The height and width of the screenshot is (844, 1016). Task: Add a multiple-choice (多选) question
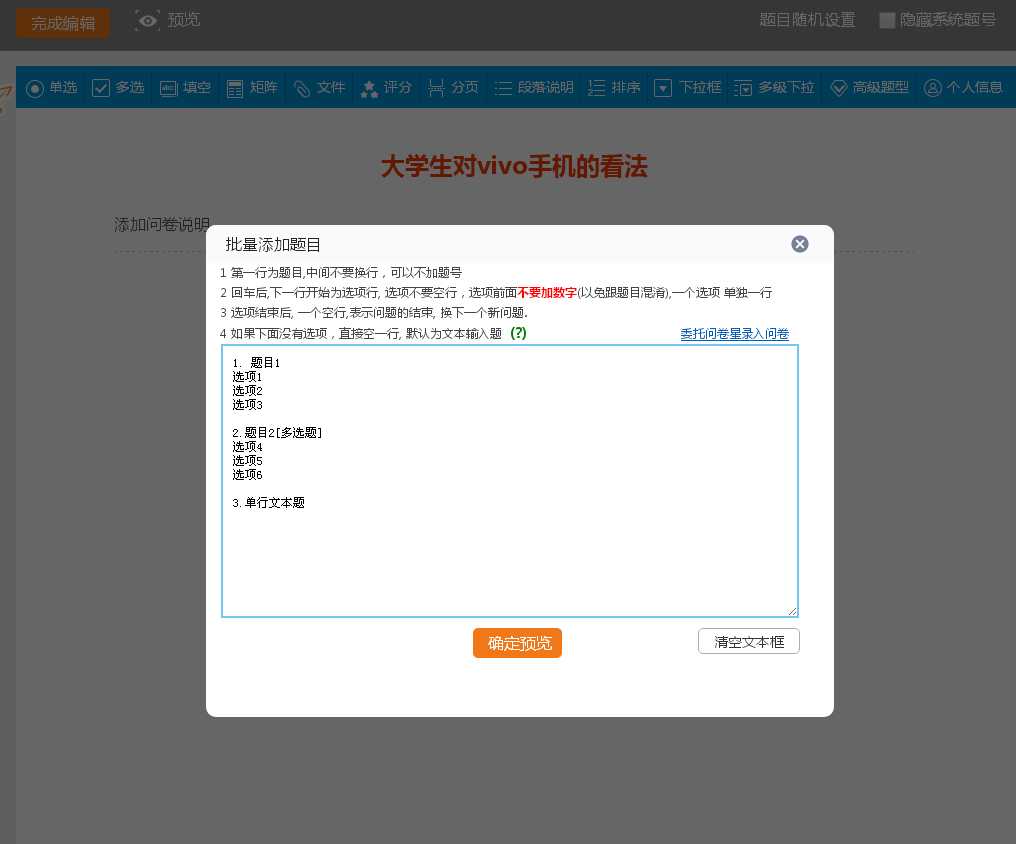(119, 87)
